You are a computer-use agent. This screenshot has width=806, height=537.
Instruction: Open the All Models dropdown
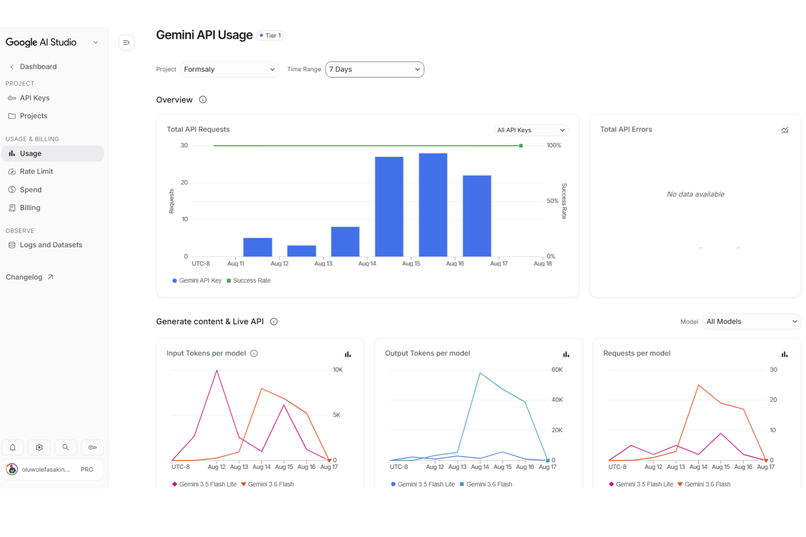[x=751, y=322]
